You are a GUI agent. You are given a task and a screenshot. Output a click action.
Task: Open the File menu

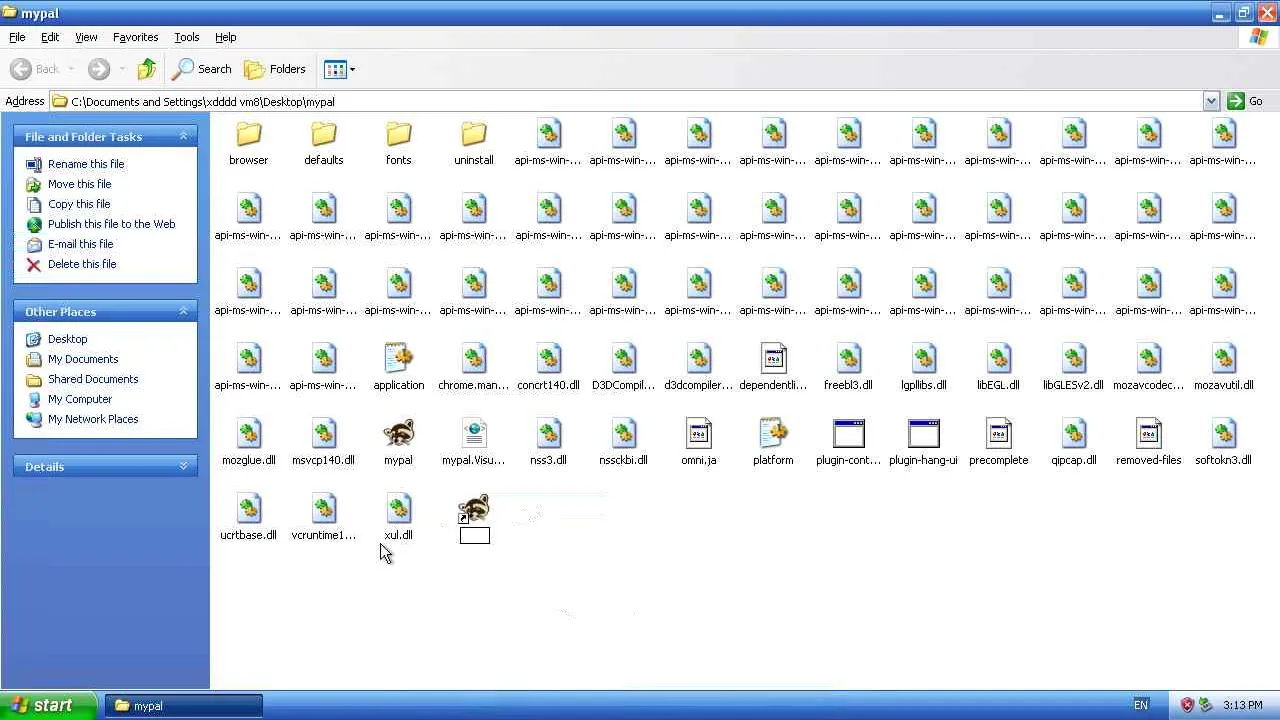[17, 37]
